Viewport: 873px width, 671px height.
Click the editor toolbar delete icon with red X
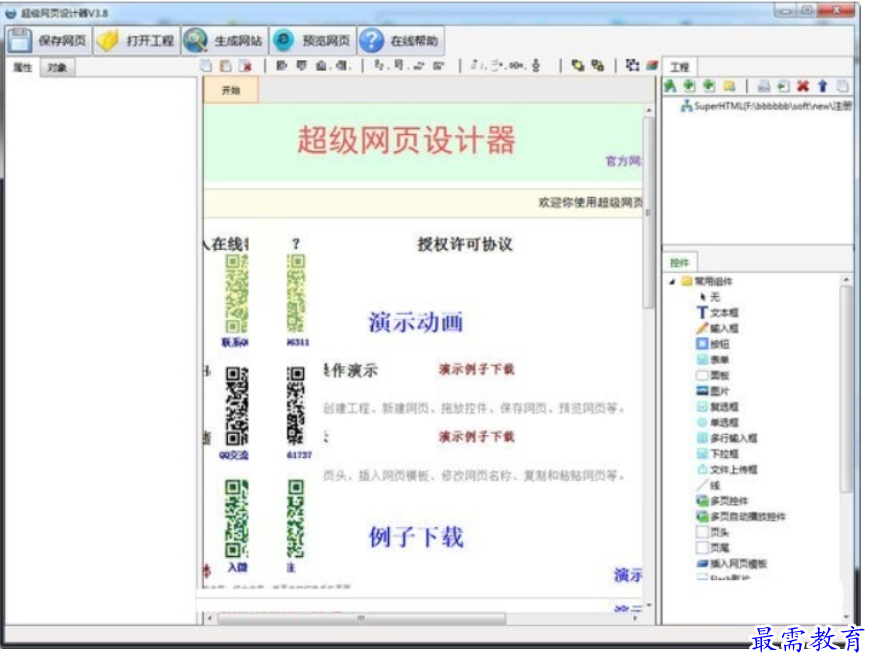245,66
